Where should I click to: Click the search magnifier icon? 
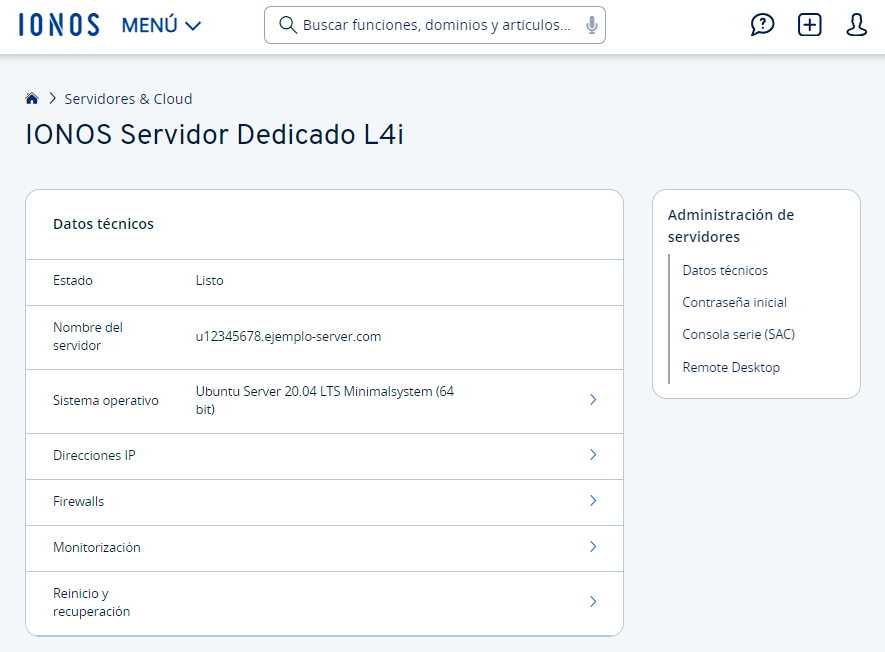(x=288, y=25)
